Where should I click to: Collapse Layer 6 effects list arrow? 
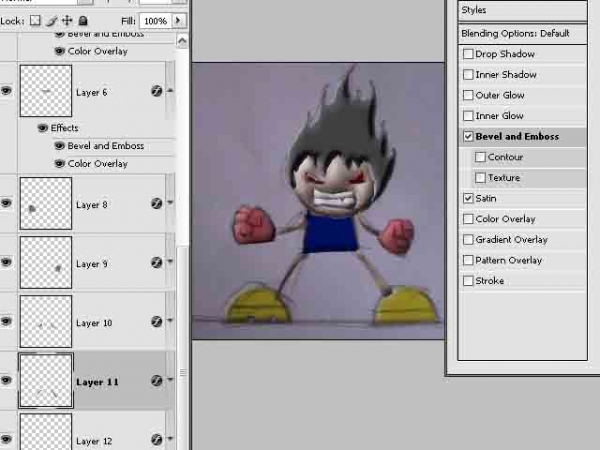(170, 91)
